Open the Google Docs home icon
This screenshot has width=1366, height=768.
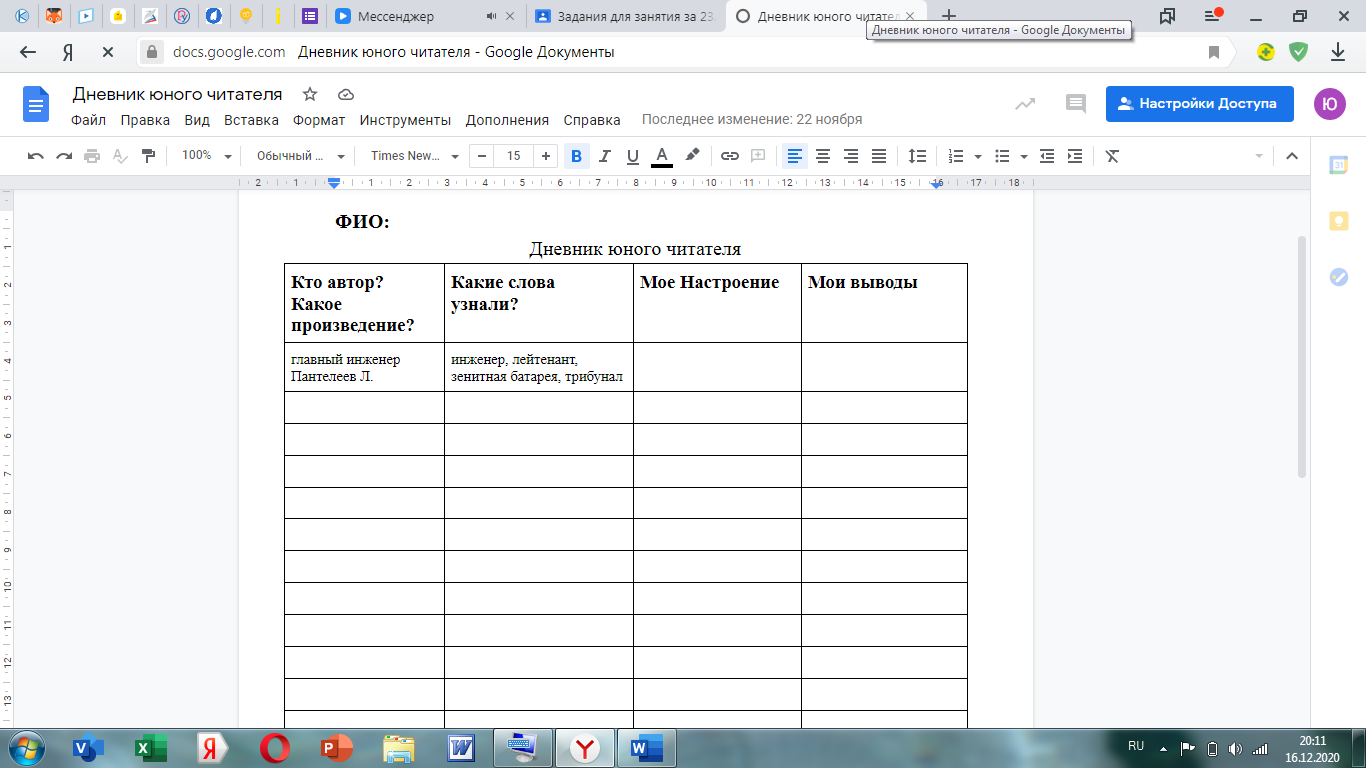click(36, 104)
